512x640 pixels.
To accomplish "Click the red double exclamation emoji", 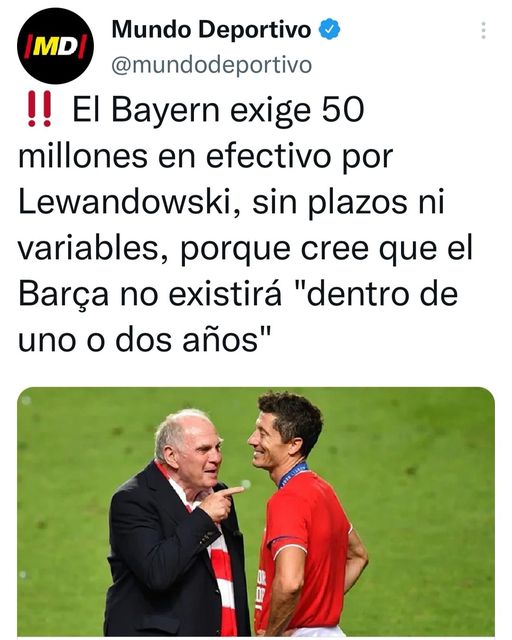I will [39, 109].
